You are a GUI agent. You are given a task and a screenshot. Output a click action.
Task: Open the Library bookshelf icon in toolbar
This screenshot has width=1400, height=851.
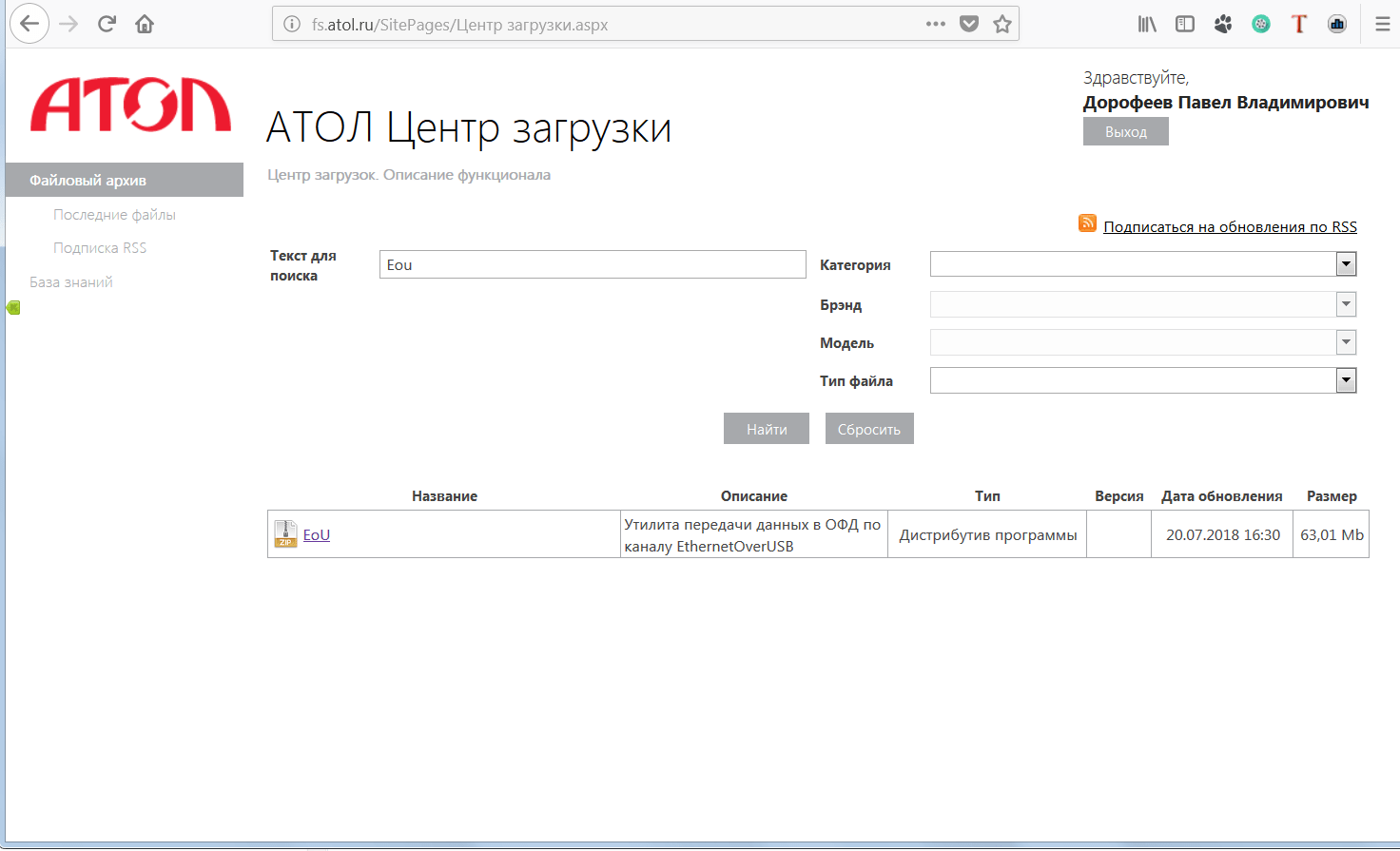tap(1147, 24)
